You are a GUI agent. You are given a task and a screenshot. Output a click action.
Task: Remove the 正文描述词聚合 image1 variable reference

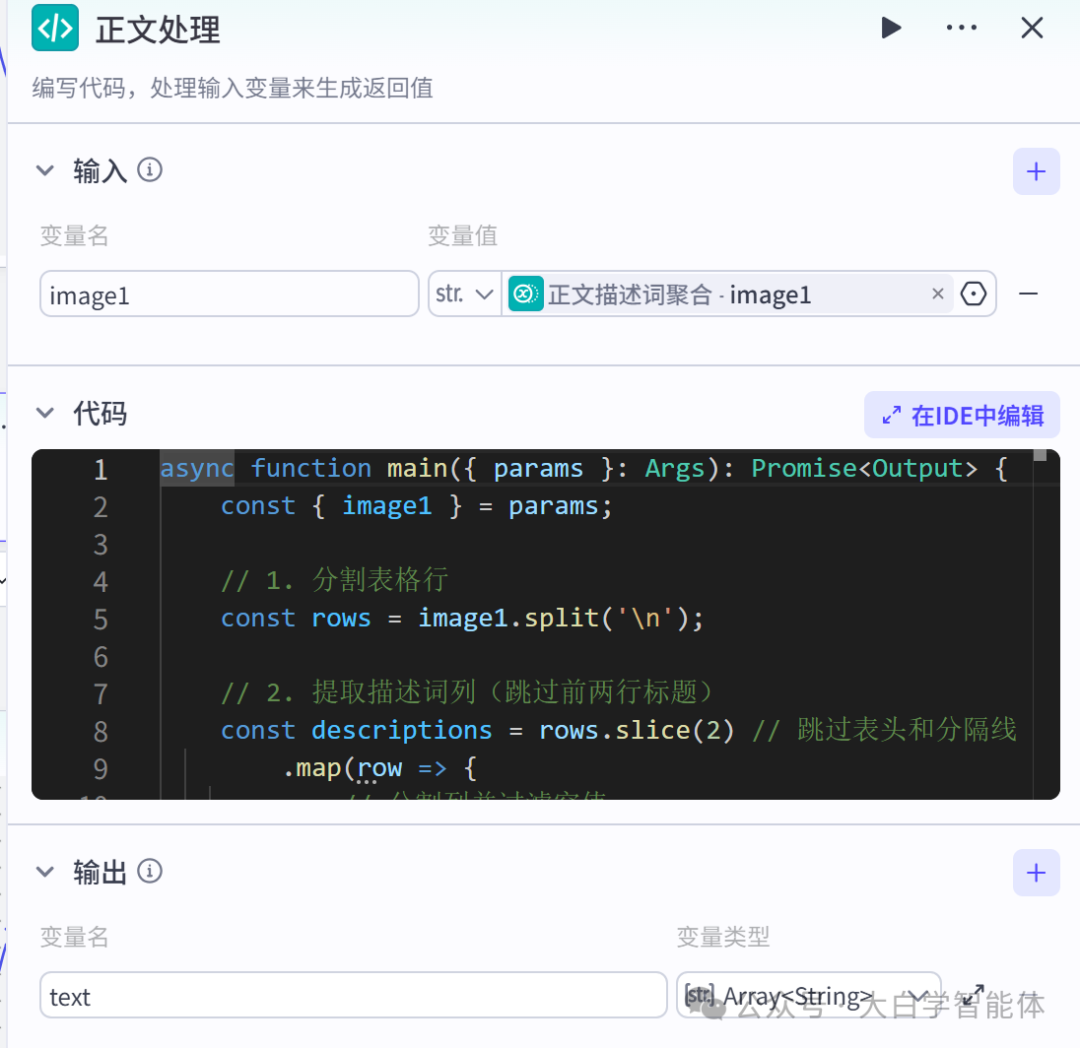(x=937, y=293)
